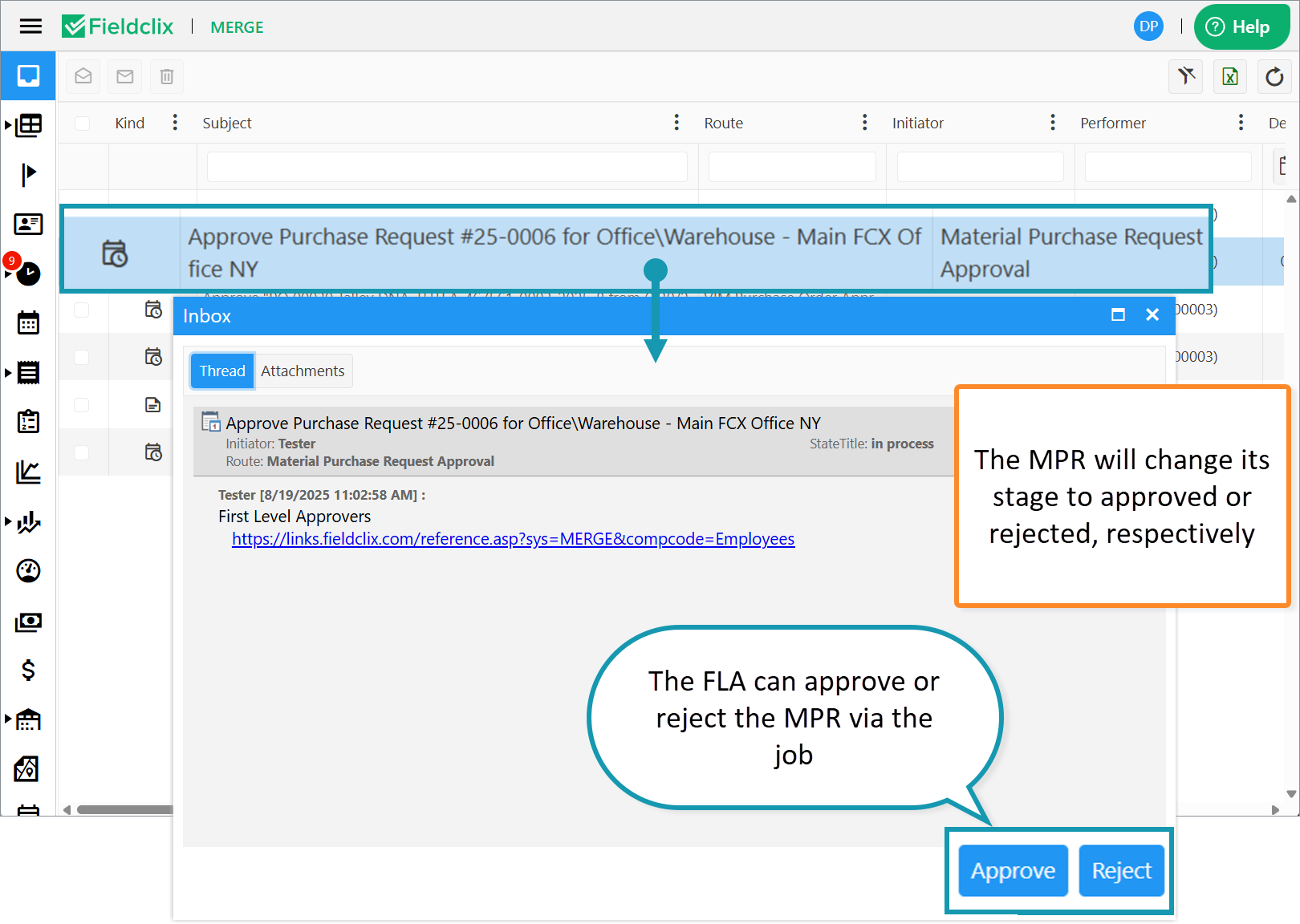Screen dimensions: 1300x924
Task: Switch to the Thread tab
Action: pyautogui.click(x=222, y=371)
